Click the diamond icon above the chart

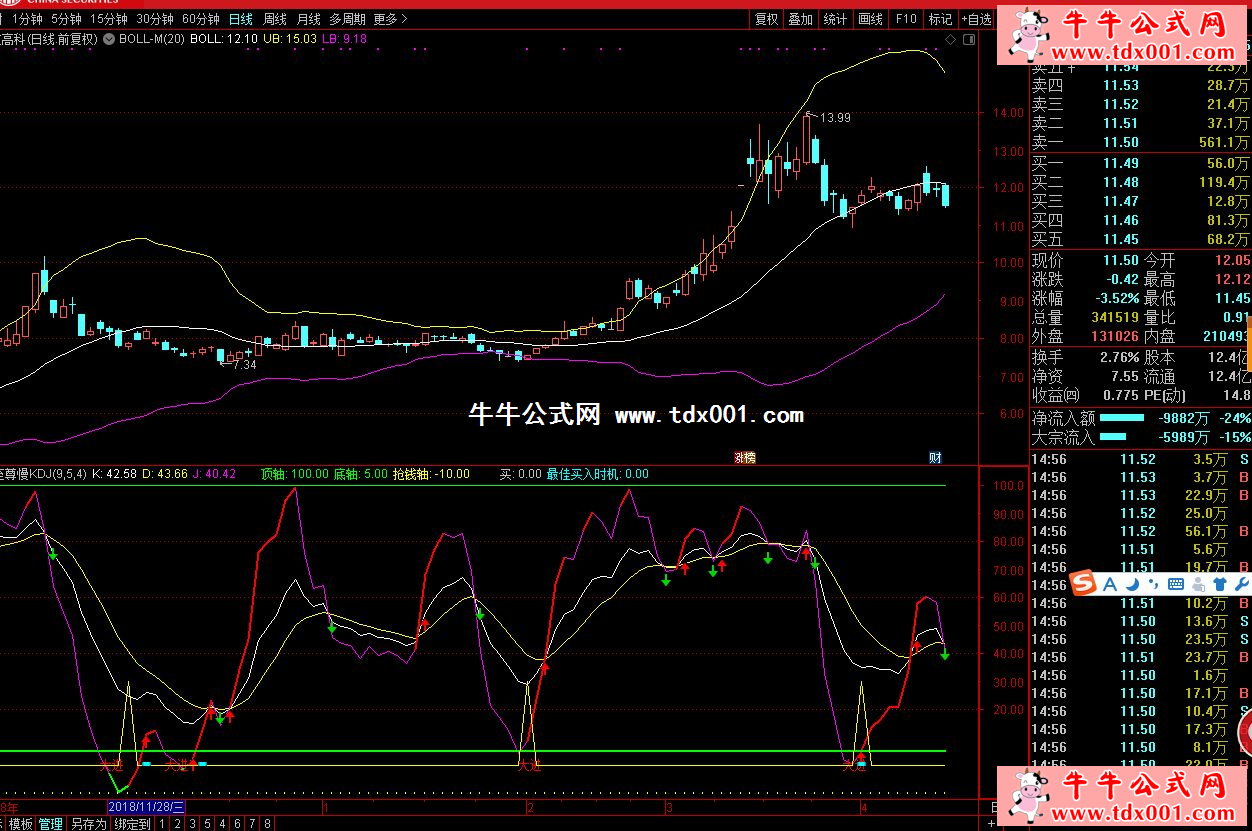(951, 40)
